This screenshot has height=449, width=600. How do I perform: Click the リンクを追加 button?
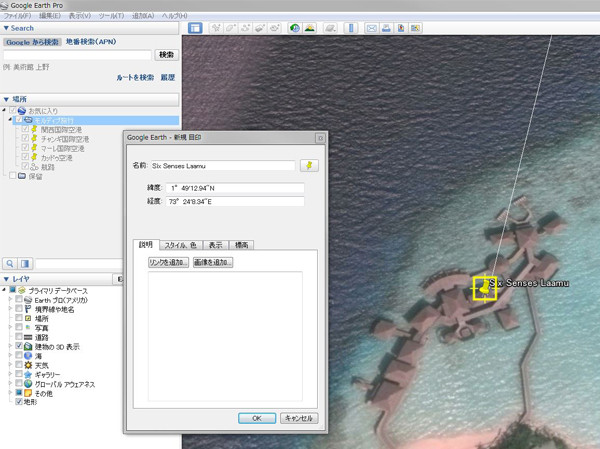168,262
